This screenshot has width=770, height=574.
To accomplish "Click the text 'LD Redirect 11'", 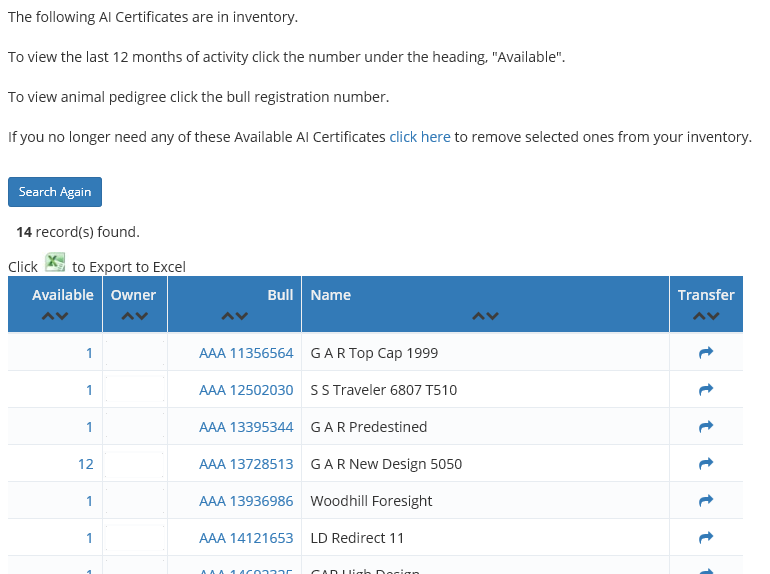I will (357, 538).
